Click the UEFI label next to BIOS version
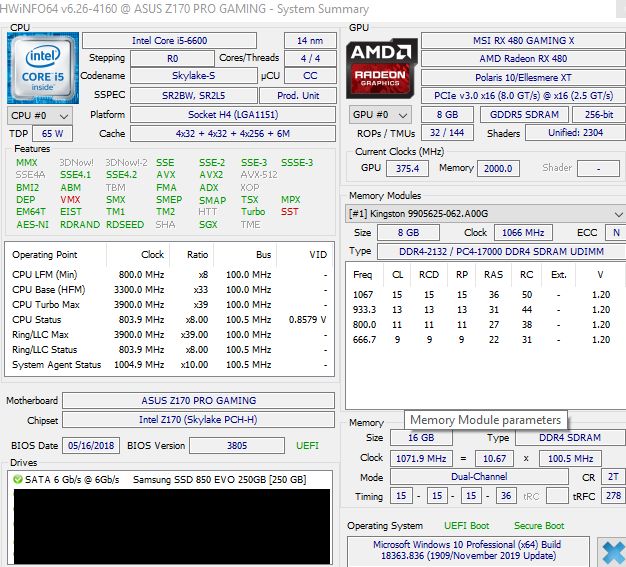The image size is (626, 567). pos(307,446)
